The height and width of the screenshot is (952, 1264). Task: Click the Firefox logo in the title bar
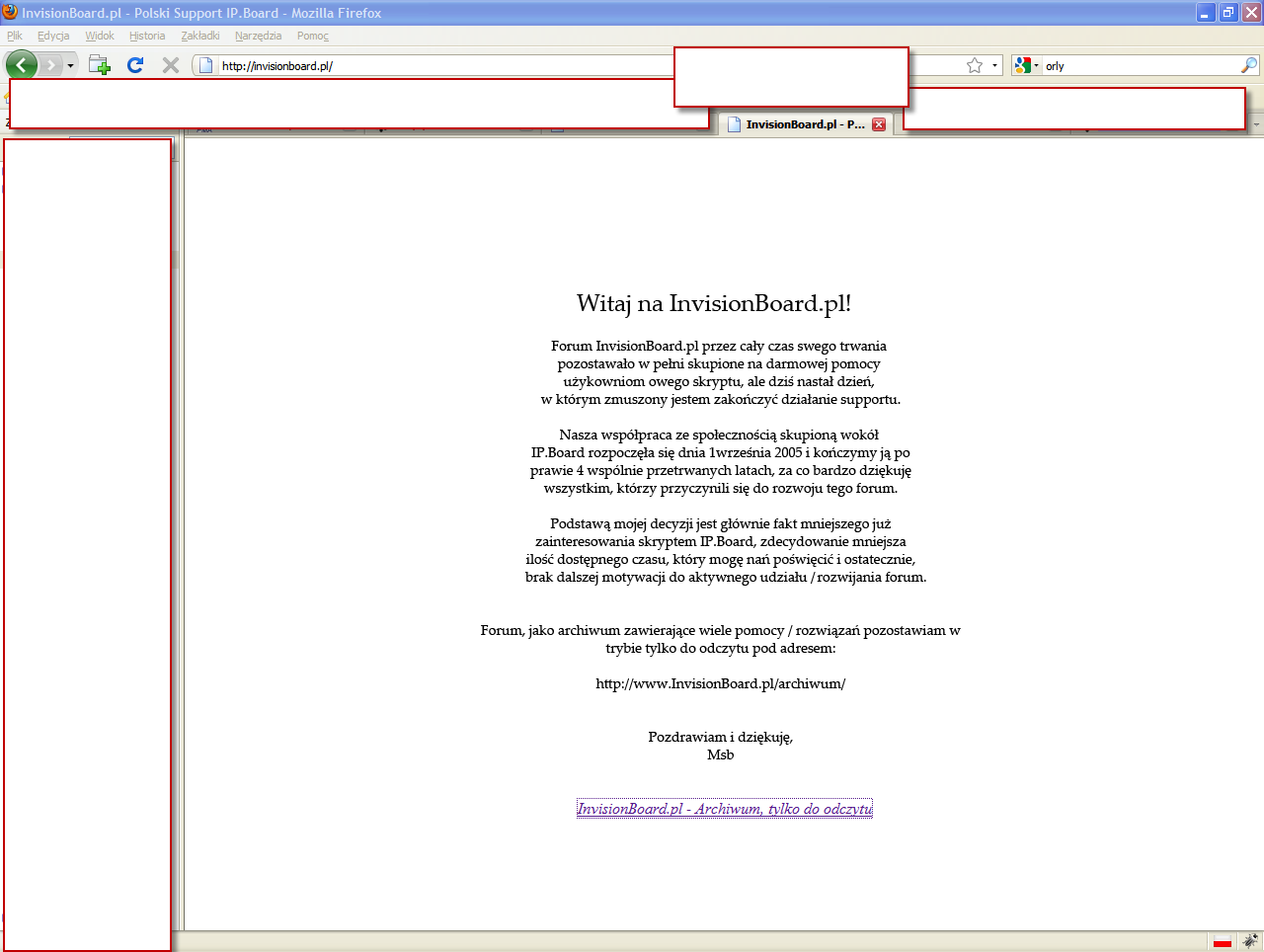(x=10, y=13)
